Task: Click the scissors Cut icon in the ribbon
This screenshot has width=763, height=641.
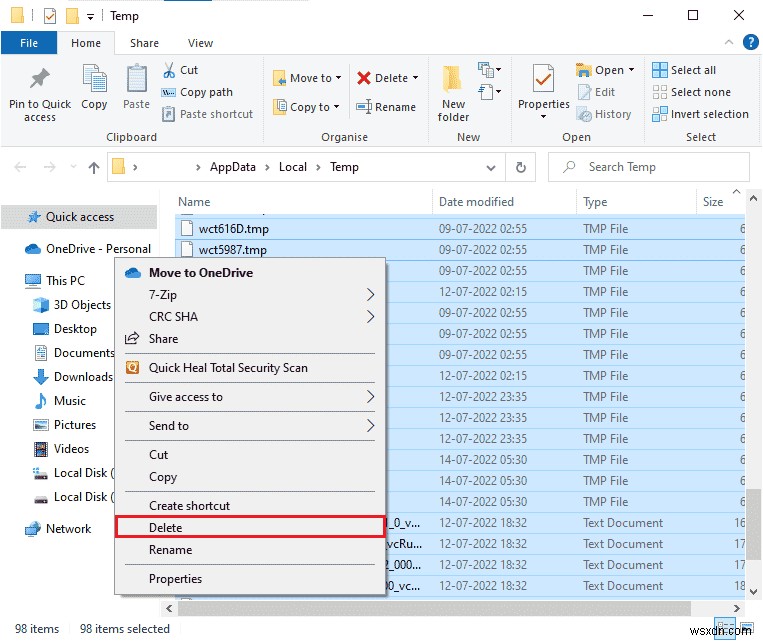Action: (169, 70)
